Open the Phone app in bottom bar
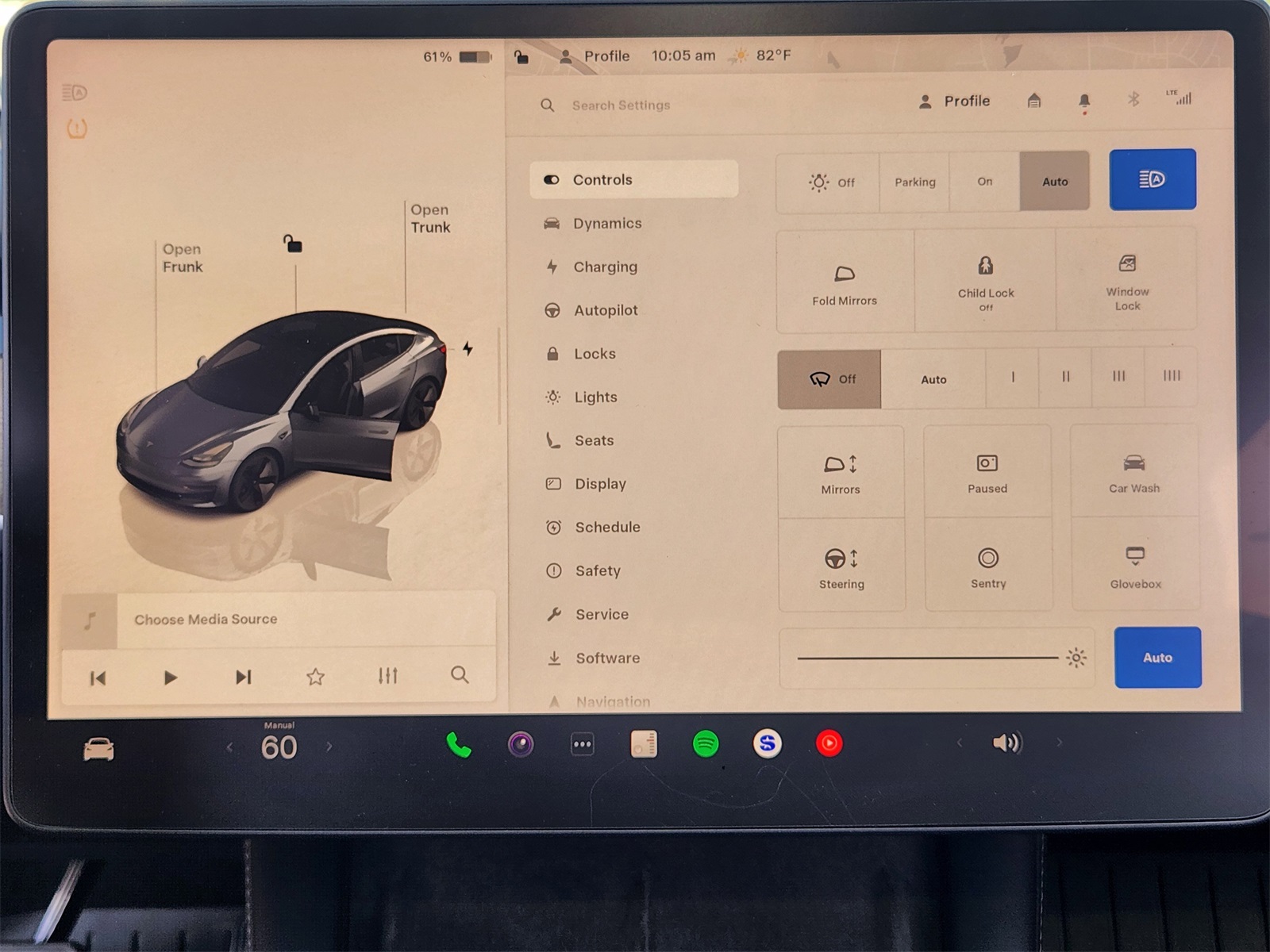This screenshot has height=952, width=1270. [459, 744]
